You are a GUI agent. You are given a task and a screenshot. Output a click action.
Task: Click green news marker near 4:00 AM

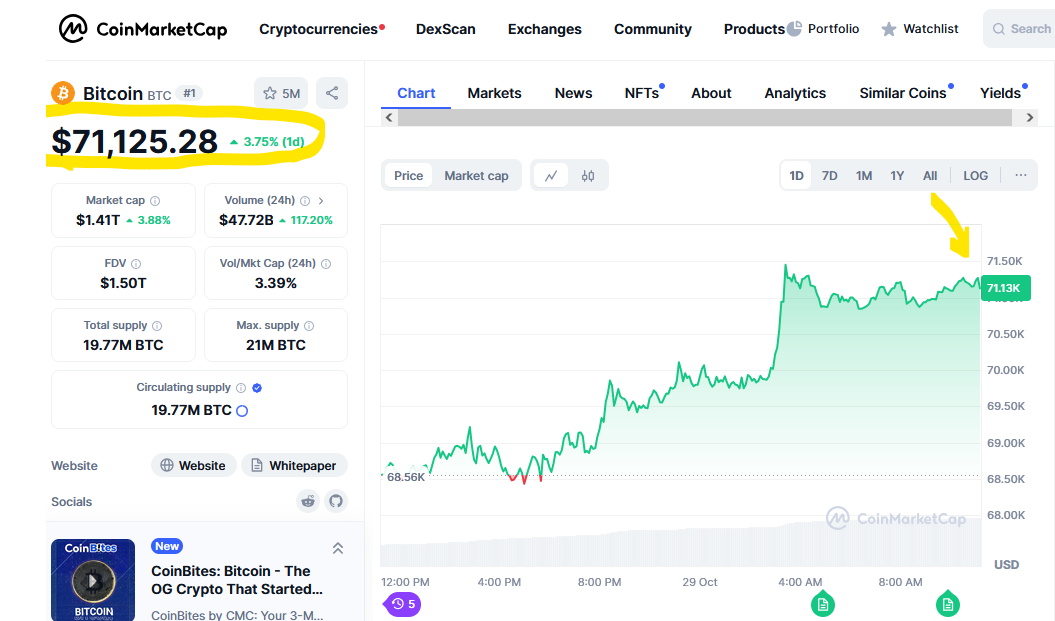(x=822, y=605)
